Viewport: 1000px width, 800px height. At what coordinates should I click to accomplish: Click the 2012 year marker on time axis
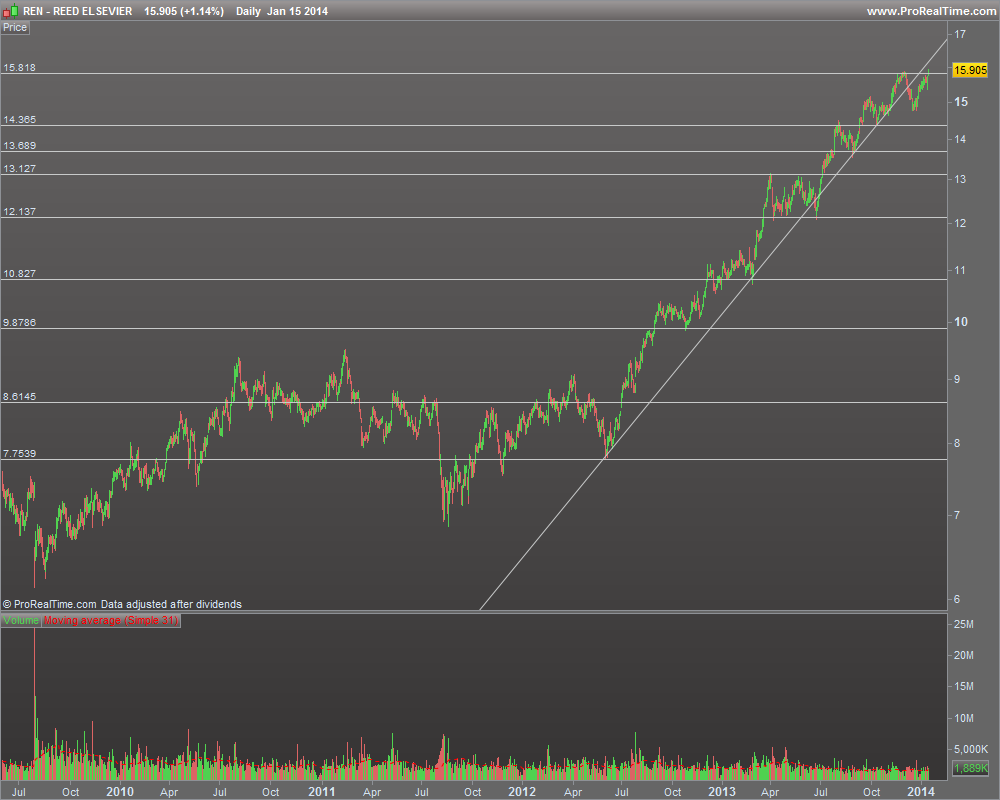522,792
